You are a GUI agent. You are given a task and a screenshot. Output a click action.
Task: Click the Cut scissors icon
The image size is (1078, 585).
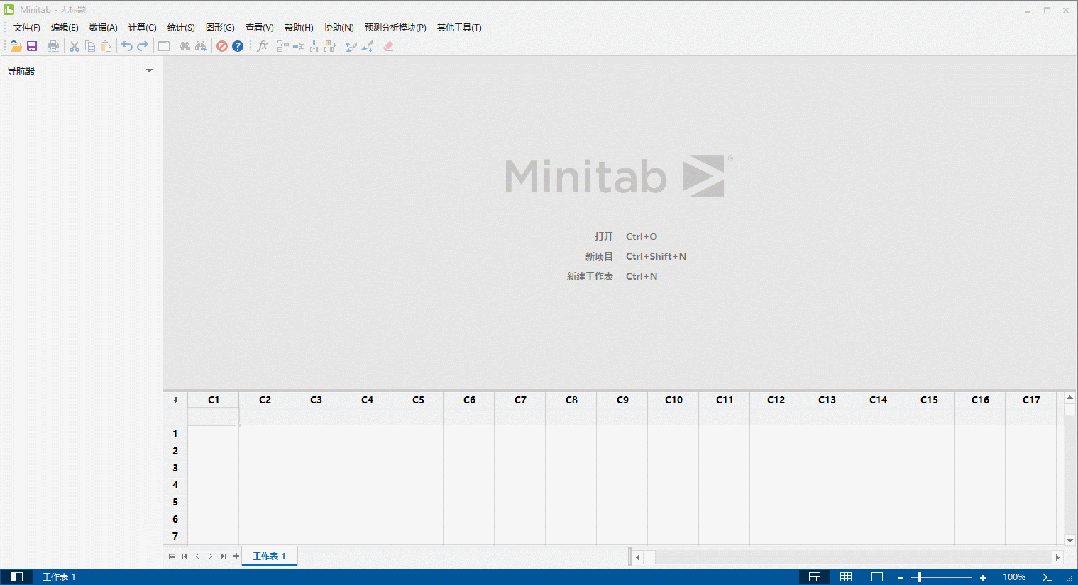click(x=74, y=46)
